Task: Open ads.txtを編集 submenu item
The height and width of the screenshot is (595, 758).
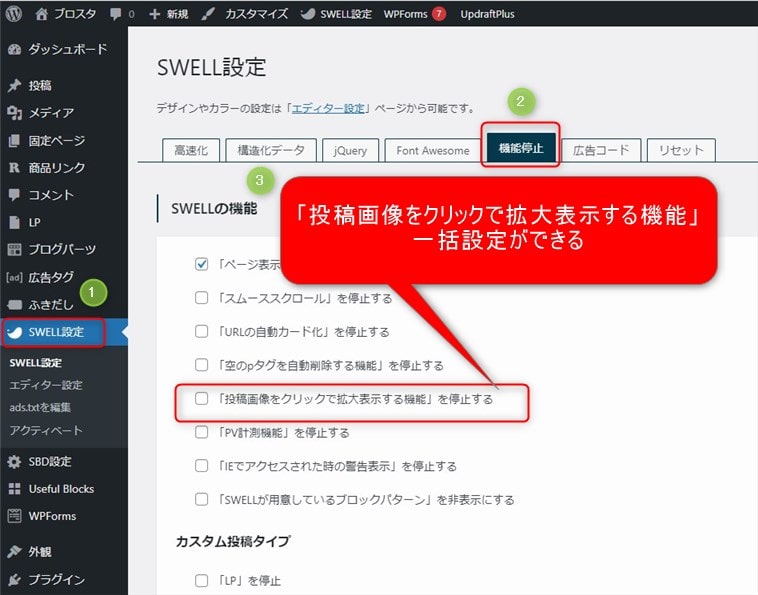Action: click(x=40, y=407)
